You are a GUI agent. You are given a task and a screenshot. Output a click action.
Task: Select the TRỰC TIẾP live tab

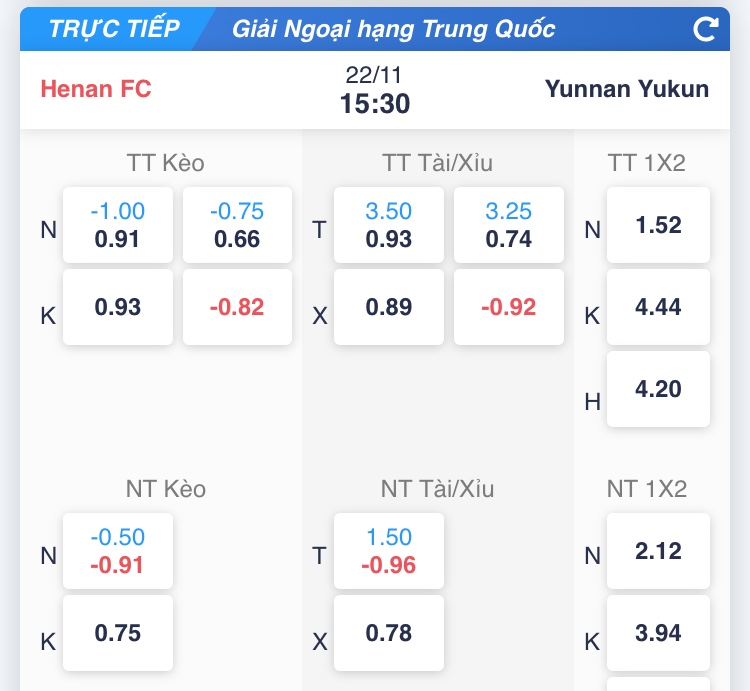click(114, 28)
